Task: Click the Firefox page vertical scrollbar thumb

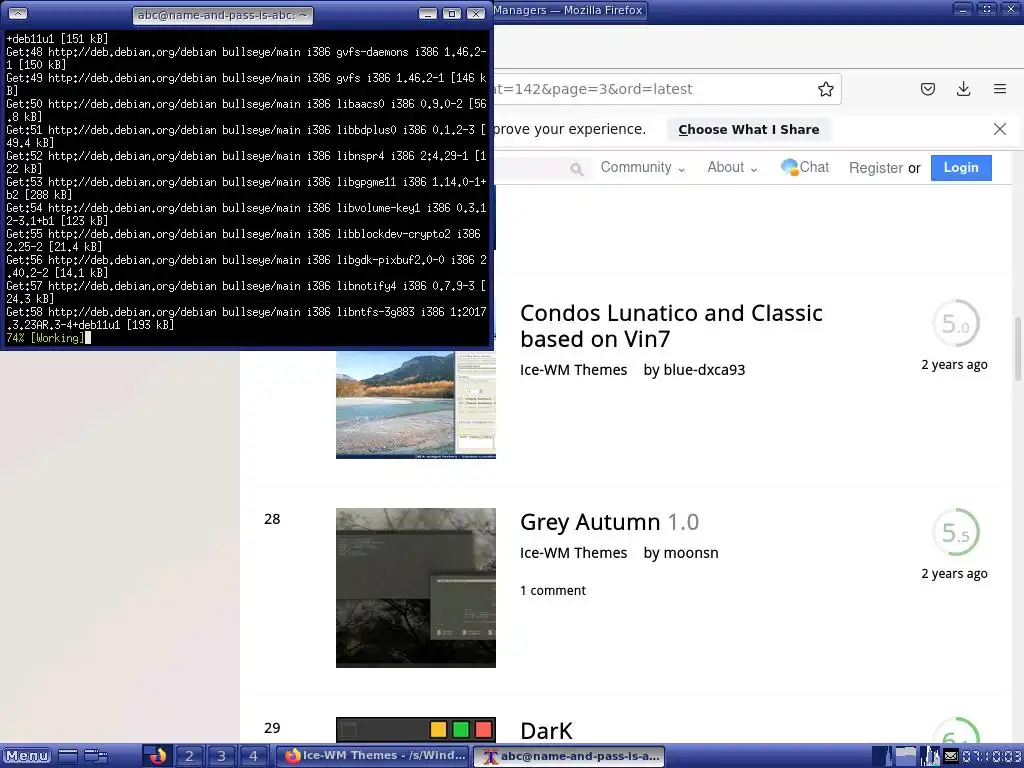Action: point(1017,348)
